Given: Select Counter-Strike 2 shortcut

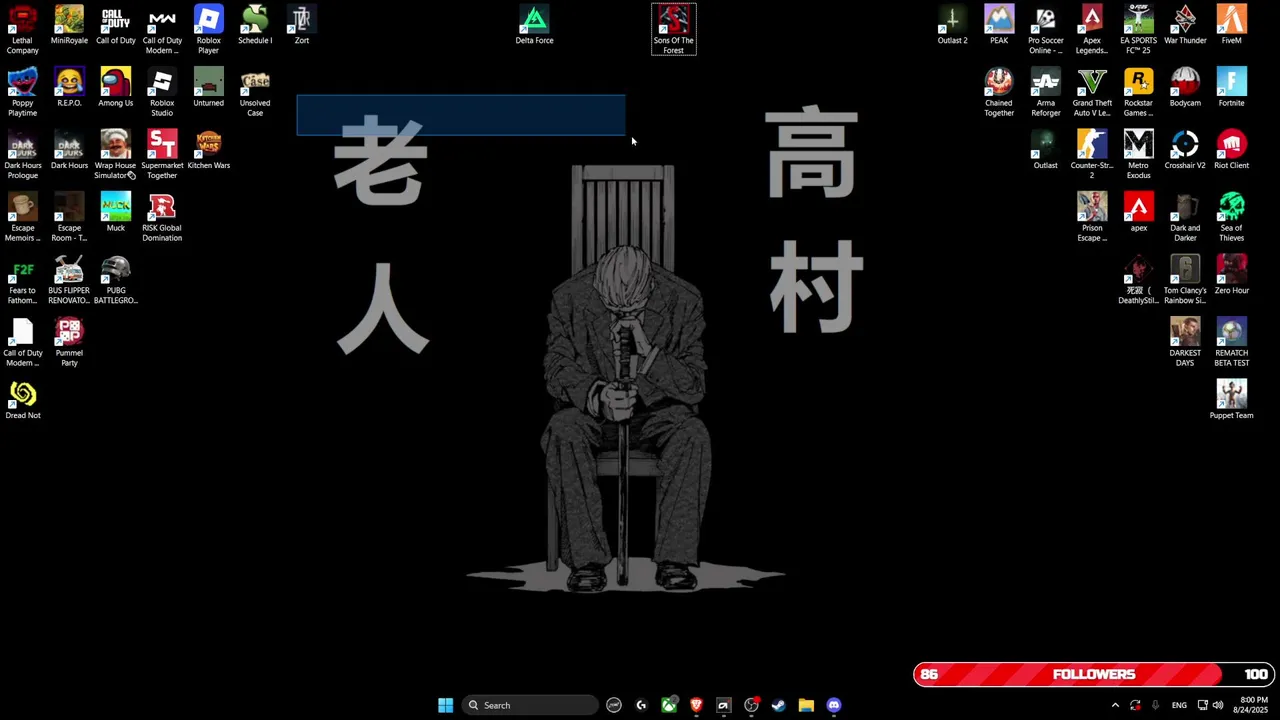Looking at the screenshot, I should (1092, 155).
